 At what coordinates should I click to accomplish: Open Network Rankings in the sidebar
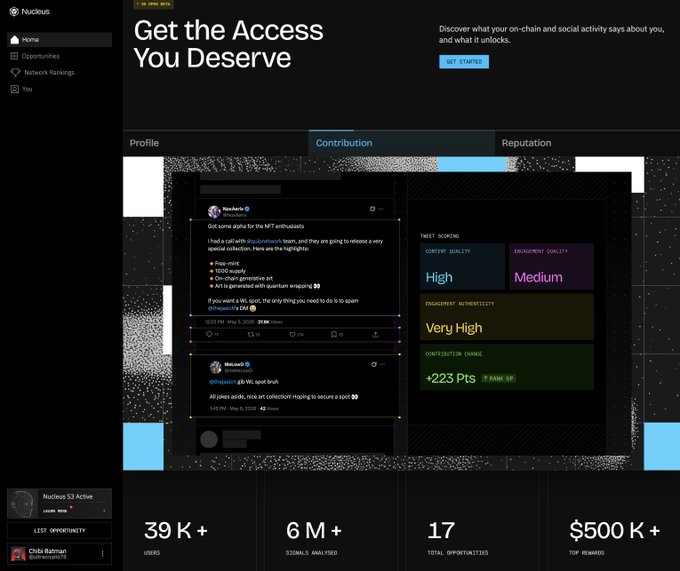click(49, 72)
